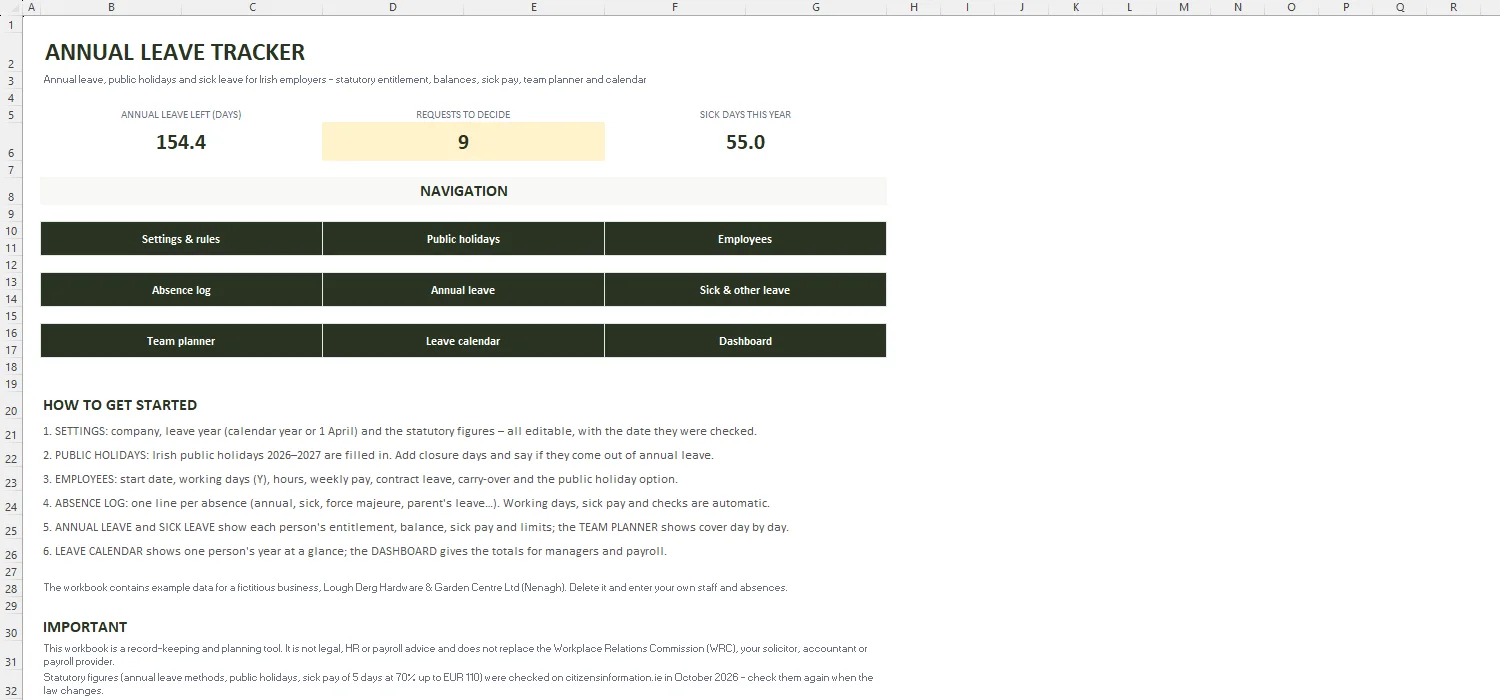Select the annual leave left value 154.4

[x=181, y=142]
